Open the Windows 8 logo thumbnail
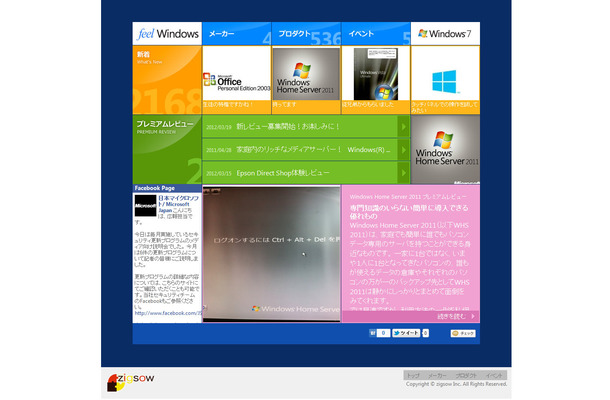This screenshot has height=400, width=610. [445, 74]
